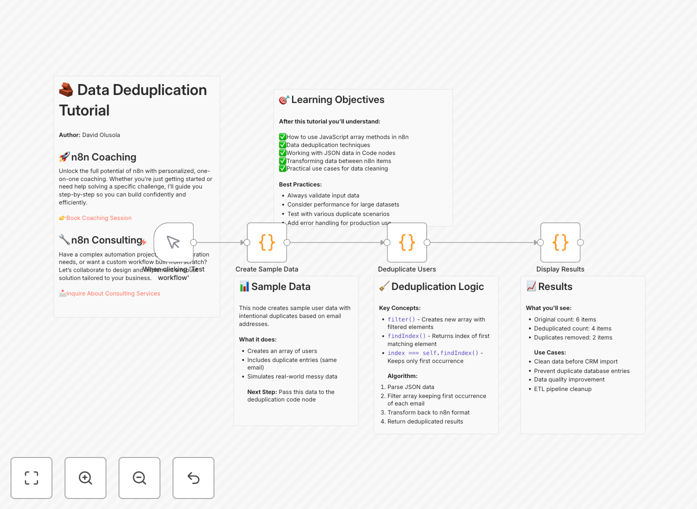Click the 'findIndex()' code snippet text
Image resolution: width=697 pixels, height=509 pixels.
pyautogui.click(x=406, y=336)
